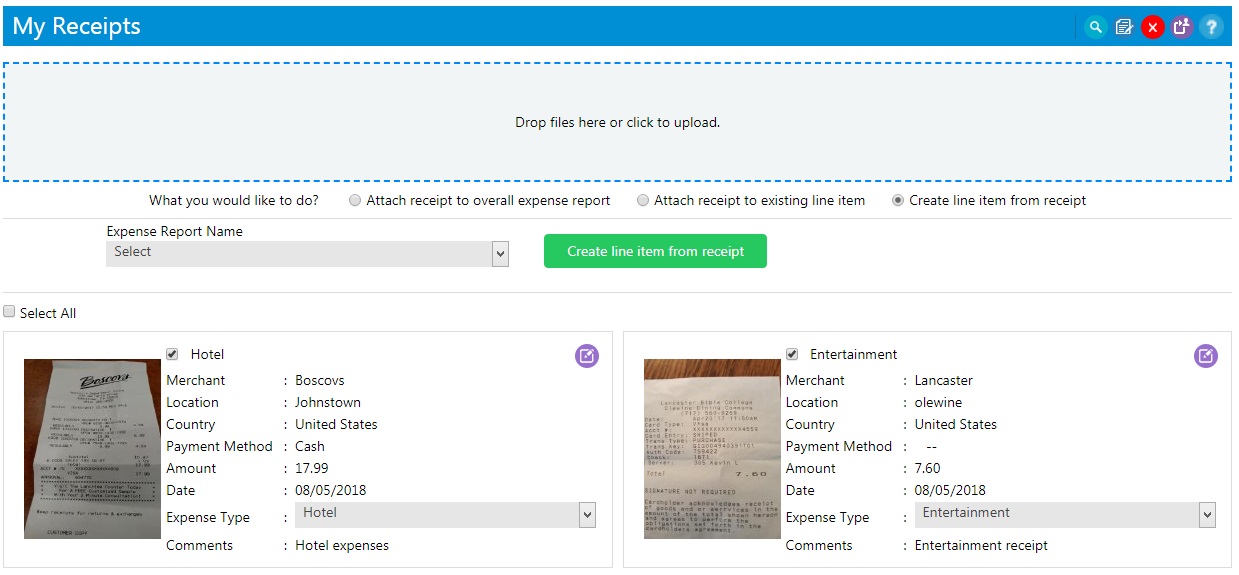
Task: Open the Boscovs receipt thumbnail
Action: 92,449
